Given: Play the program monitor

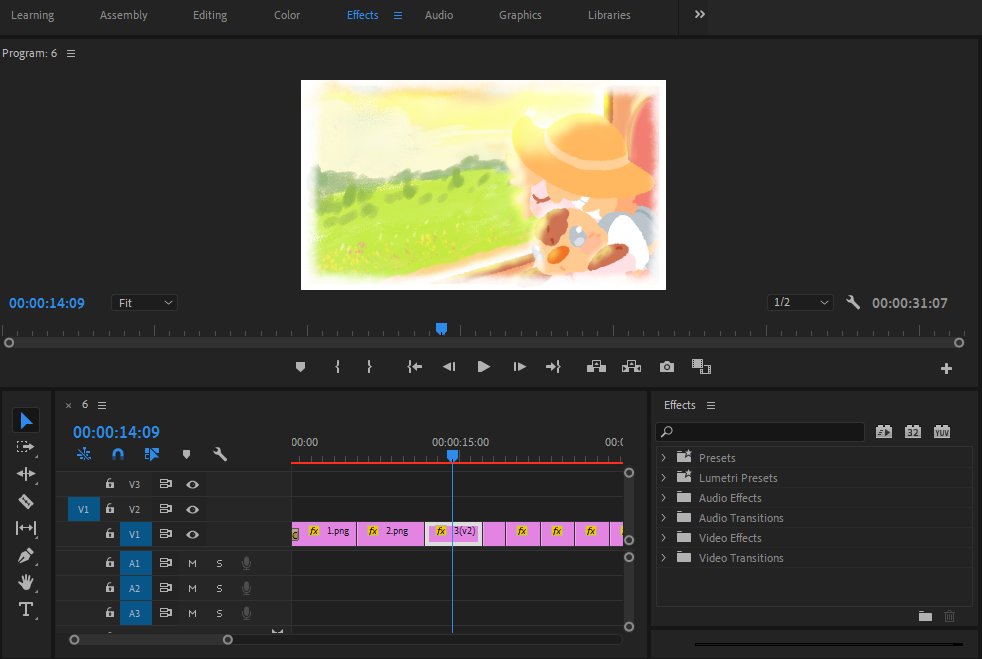Looking at the screenshot, I should pos(483,366).
